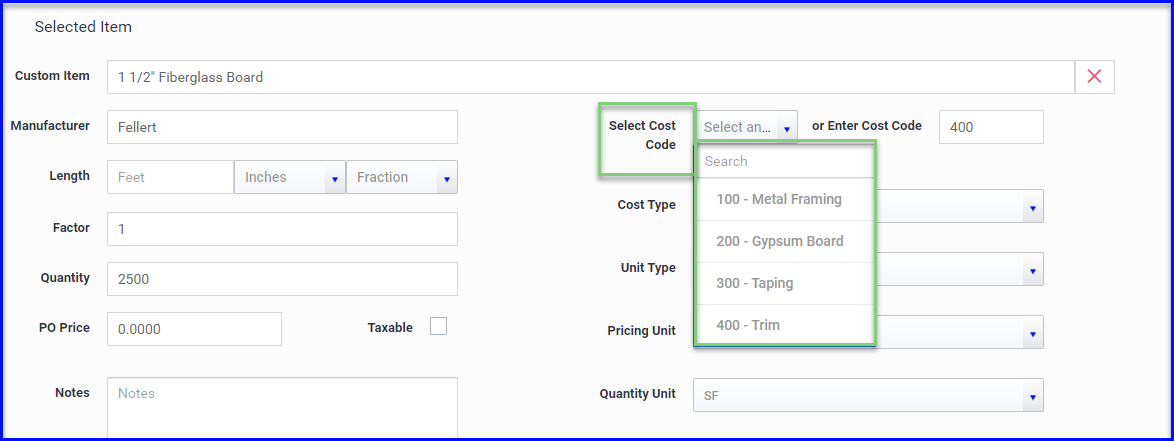The width and height of the screenshot is (1174, 441).
Task: Click the Manufacturer field with Fellert
Action: pyautogui.click(x=282, y=127)
